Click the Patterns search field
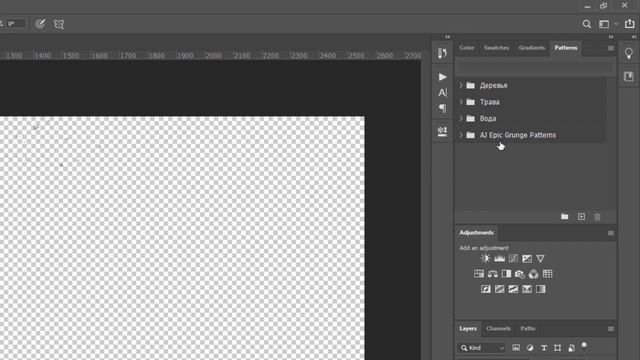 [535, 67]
